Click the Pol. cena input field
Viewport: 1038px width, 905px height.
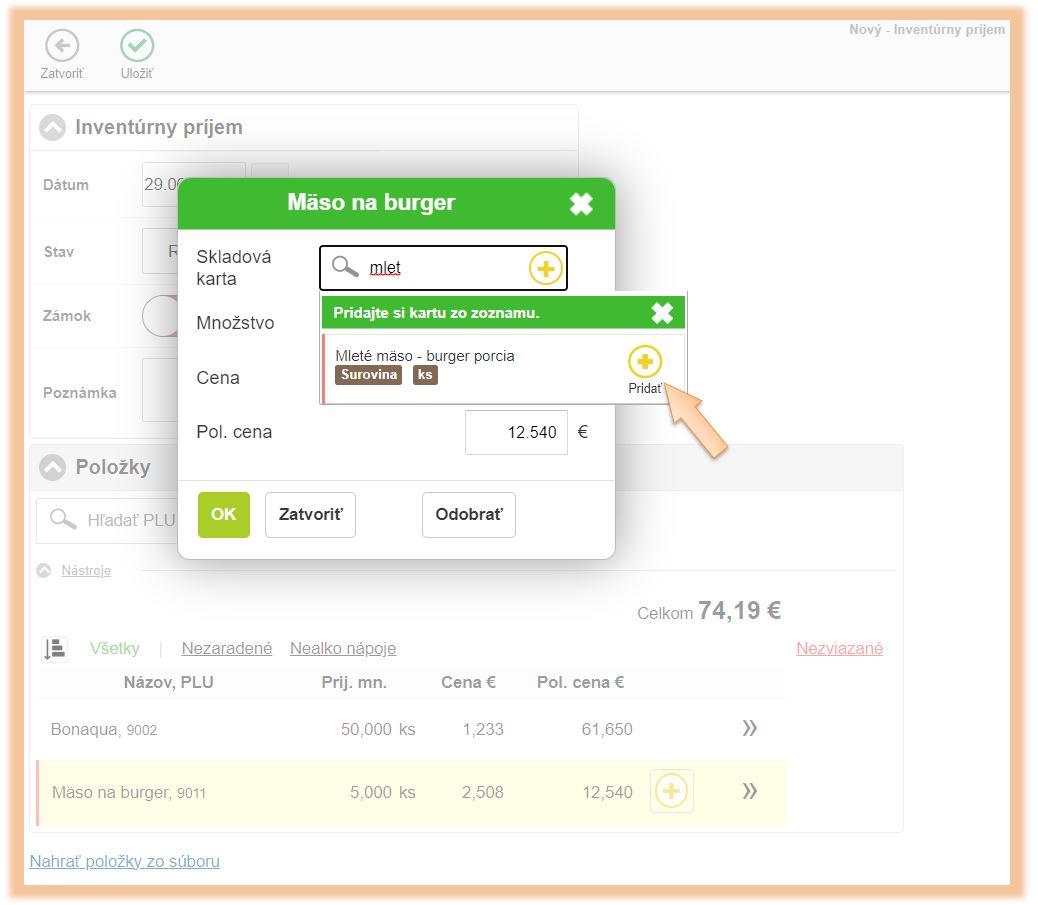point(516,433)
